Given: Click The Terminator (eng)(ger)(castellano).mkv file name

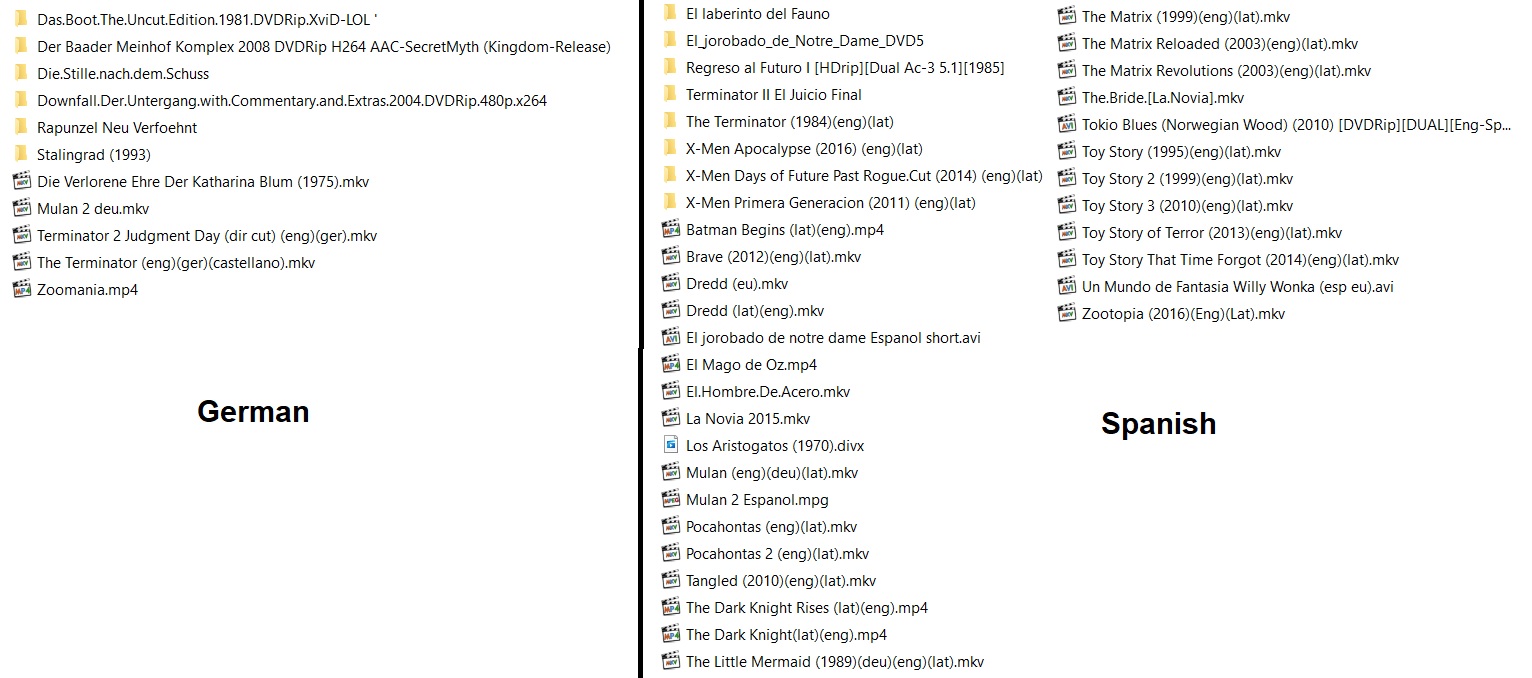Looking at the screenshot, I should [x=176, y=262].
